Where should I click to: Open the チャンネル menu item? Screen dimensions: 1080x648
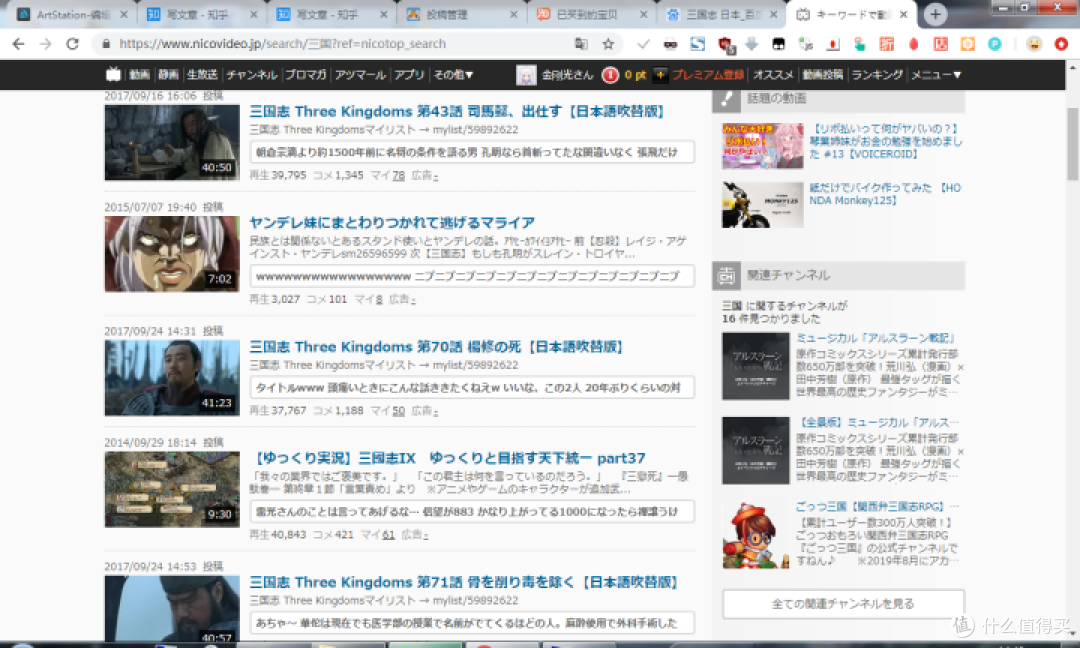251,75
